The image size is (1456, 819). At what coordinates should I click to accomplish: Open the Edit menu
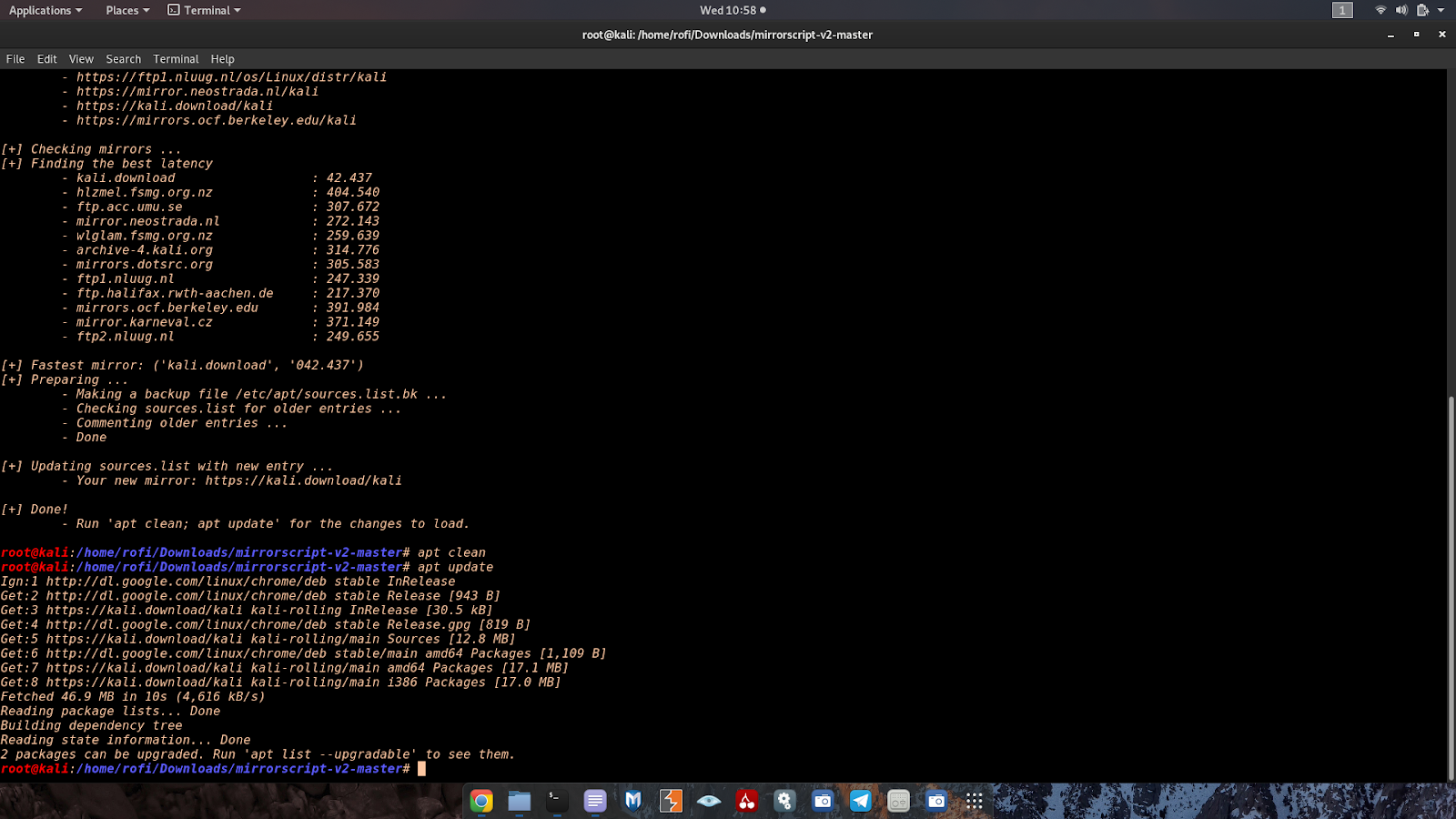pyautogui.click(x=47, y=59)
